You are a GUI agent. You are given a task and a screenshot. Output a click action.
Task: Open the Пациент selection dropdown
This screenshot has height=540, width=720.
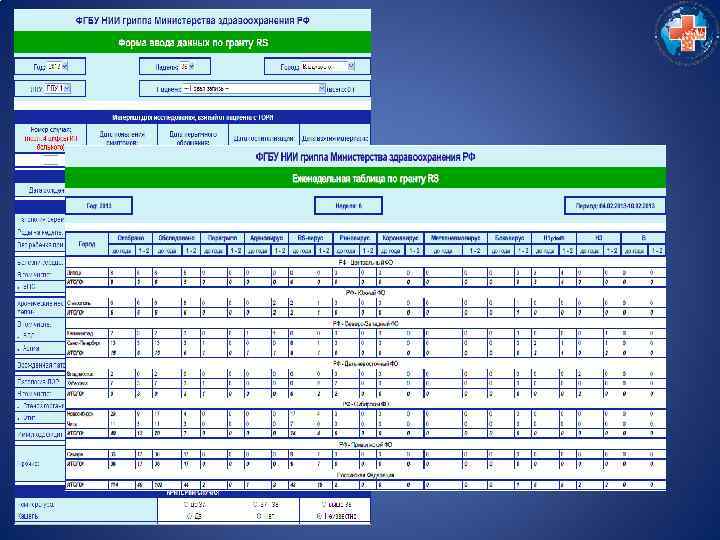pos(253,88)
